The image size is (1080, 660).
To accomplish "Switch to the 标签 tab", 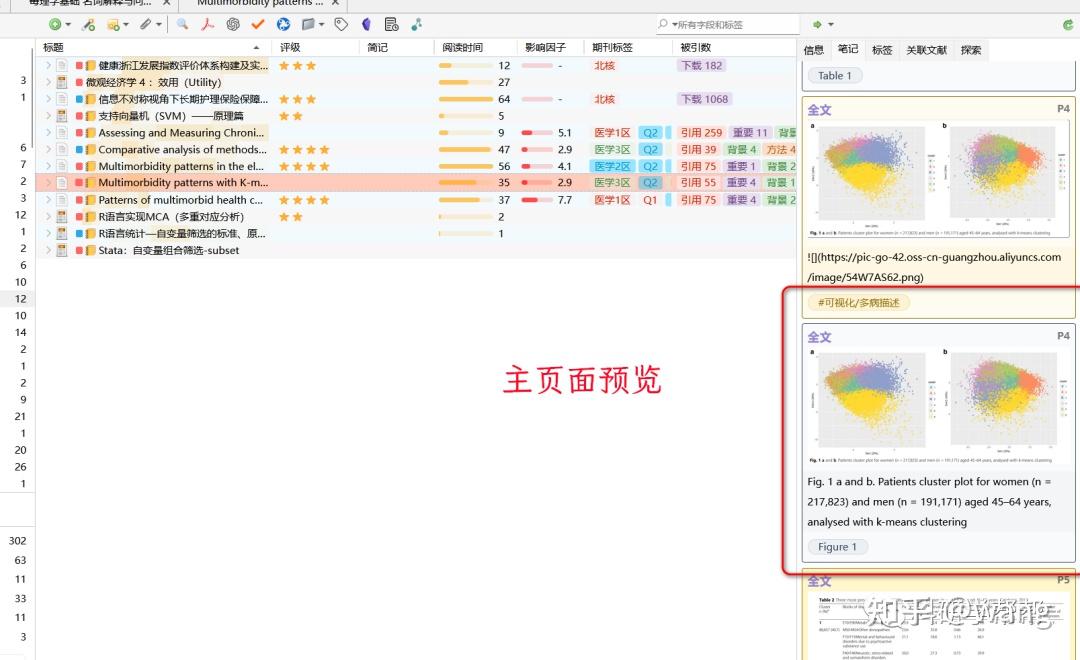I will [x=882, y=50].
